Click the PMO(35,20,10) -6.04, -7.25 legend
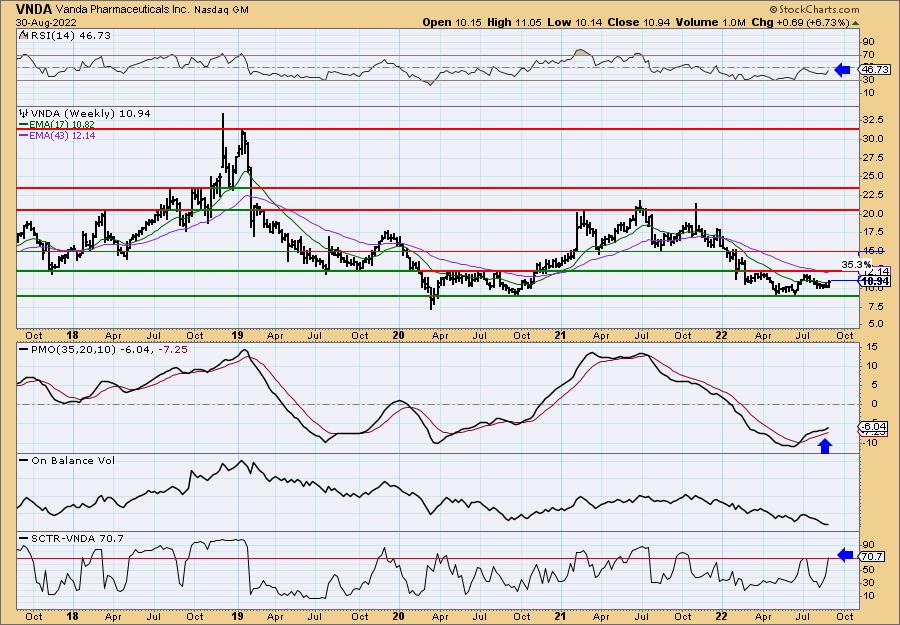The width and height of the screenshot is (900, 625). [x=109, y=350]
